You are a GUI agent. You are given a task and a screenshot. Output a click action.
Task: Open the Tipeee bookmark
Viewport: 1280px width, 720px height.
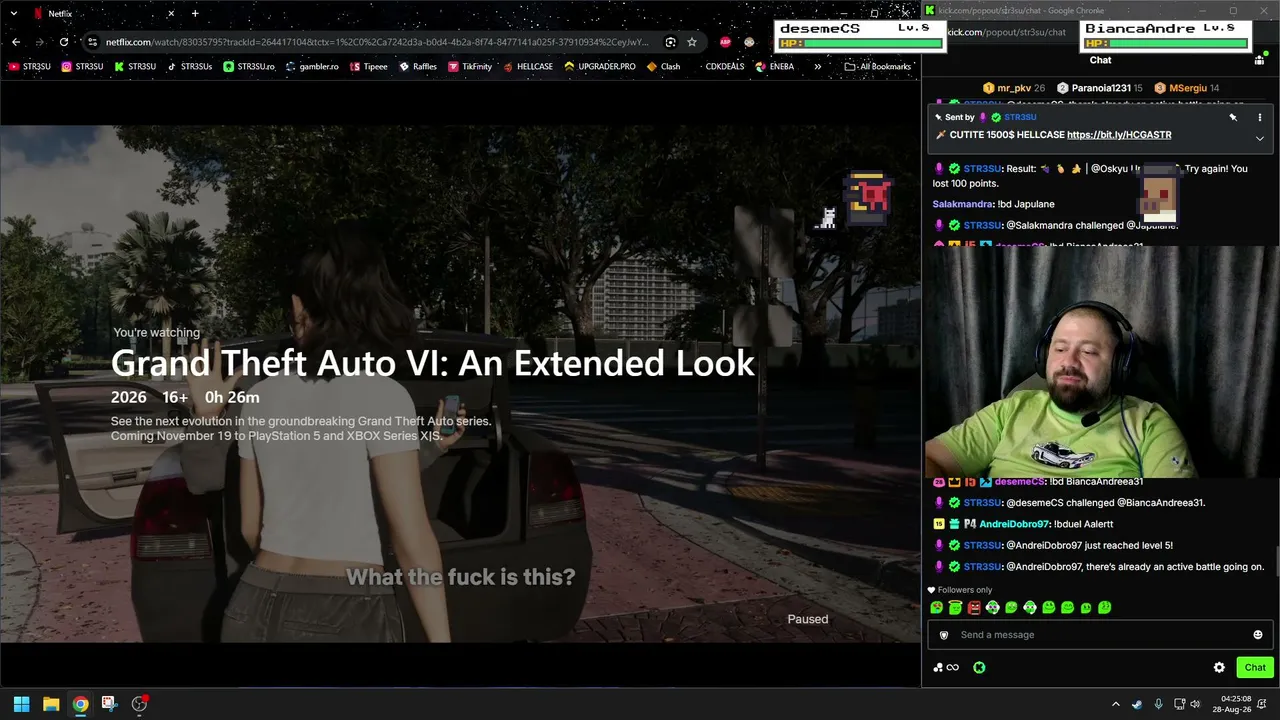(369, 67)
